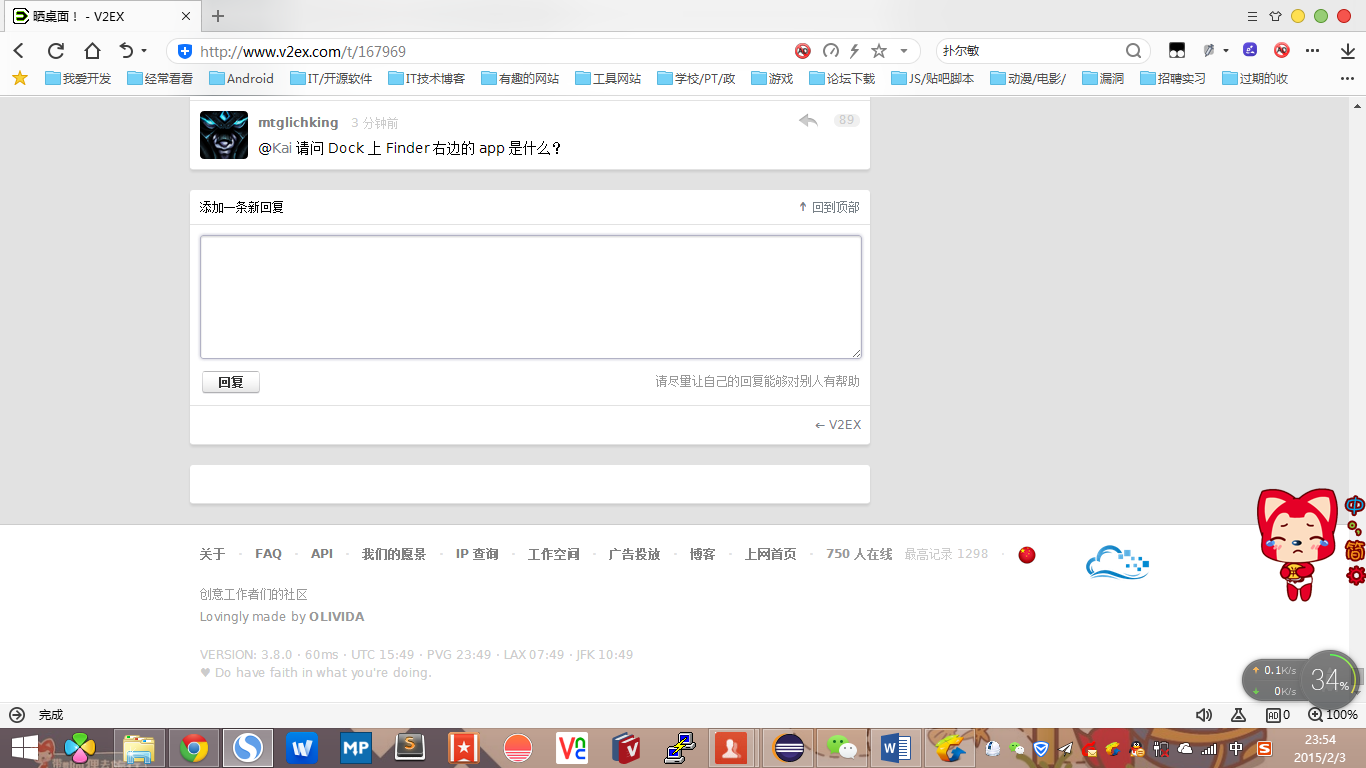
Task: Bookmark this page with the star icon
Action: point(879,51)
